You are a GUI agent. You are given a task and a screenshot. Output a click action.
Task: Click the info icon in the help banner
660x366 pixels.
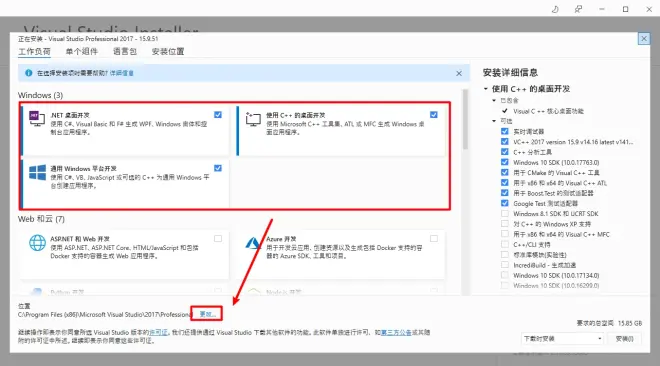click(x=29, y=73)
